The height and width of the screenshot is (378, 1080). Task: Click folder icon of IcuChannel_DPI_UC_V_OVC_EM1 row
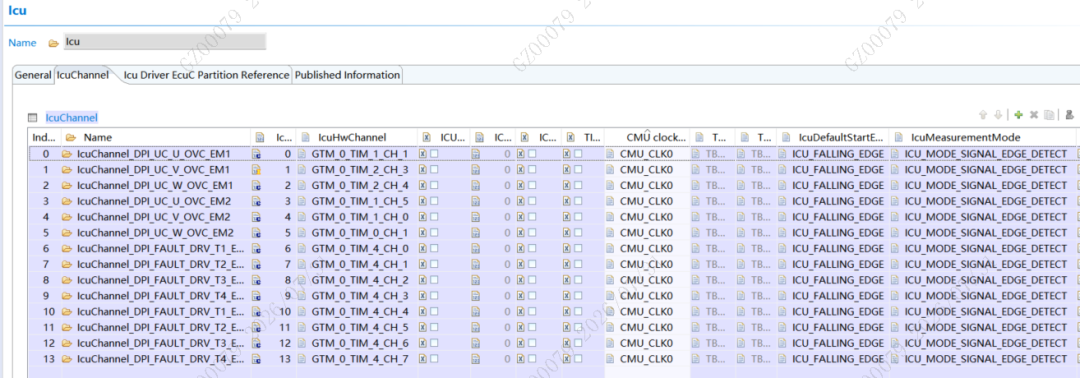coord(67,169)
